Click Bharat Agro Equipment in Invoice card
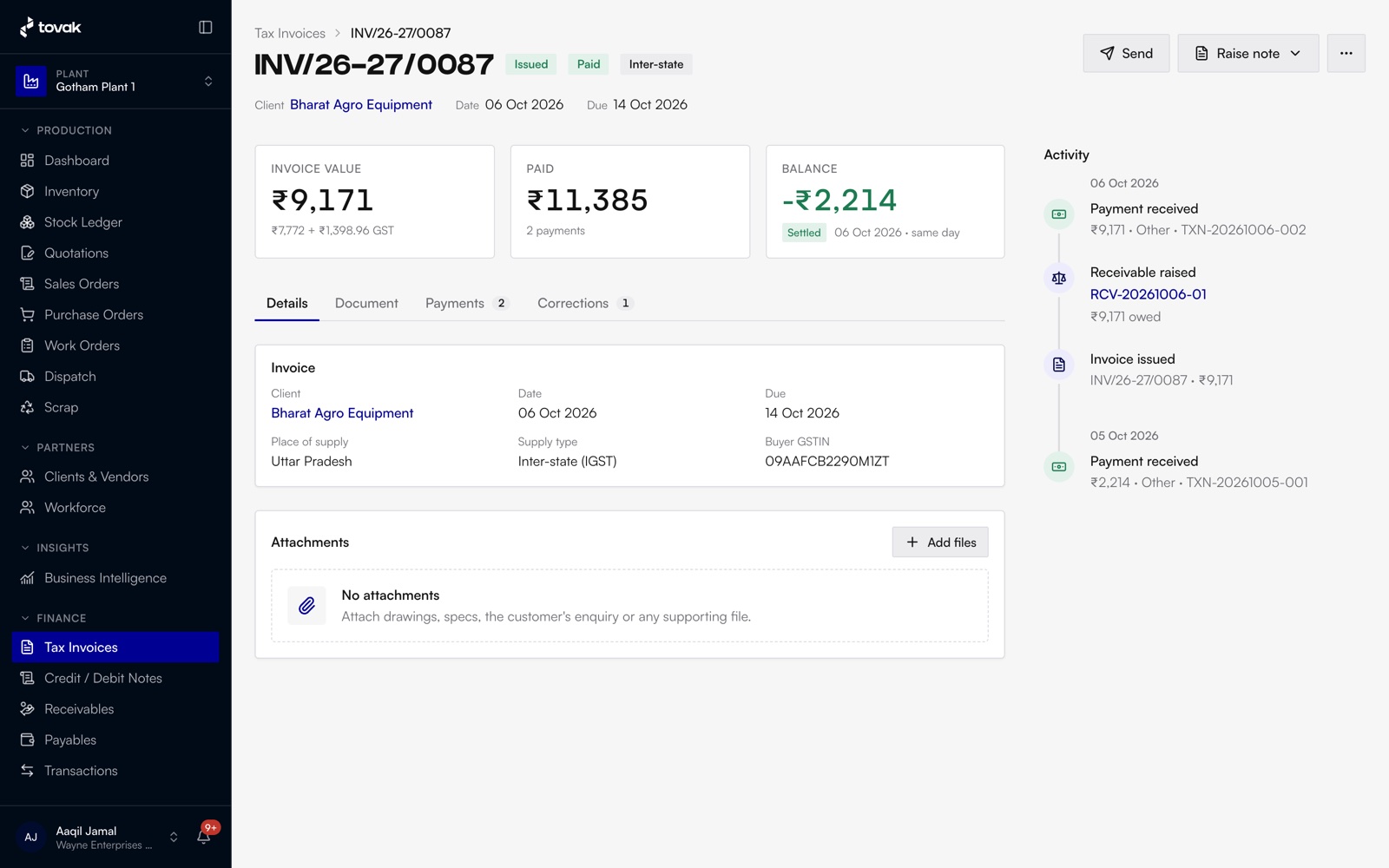This screenshot has width=1389, height=868. (342, 413)
